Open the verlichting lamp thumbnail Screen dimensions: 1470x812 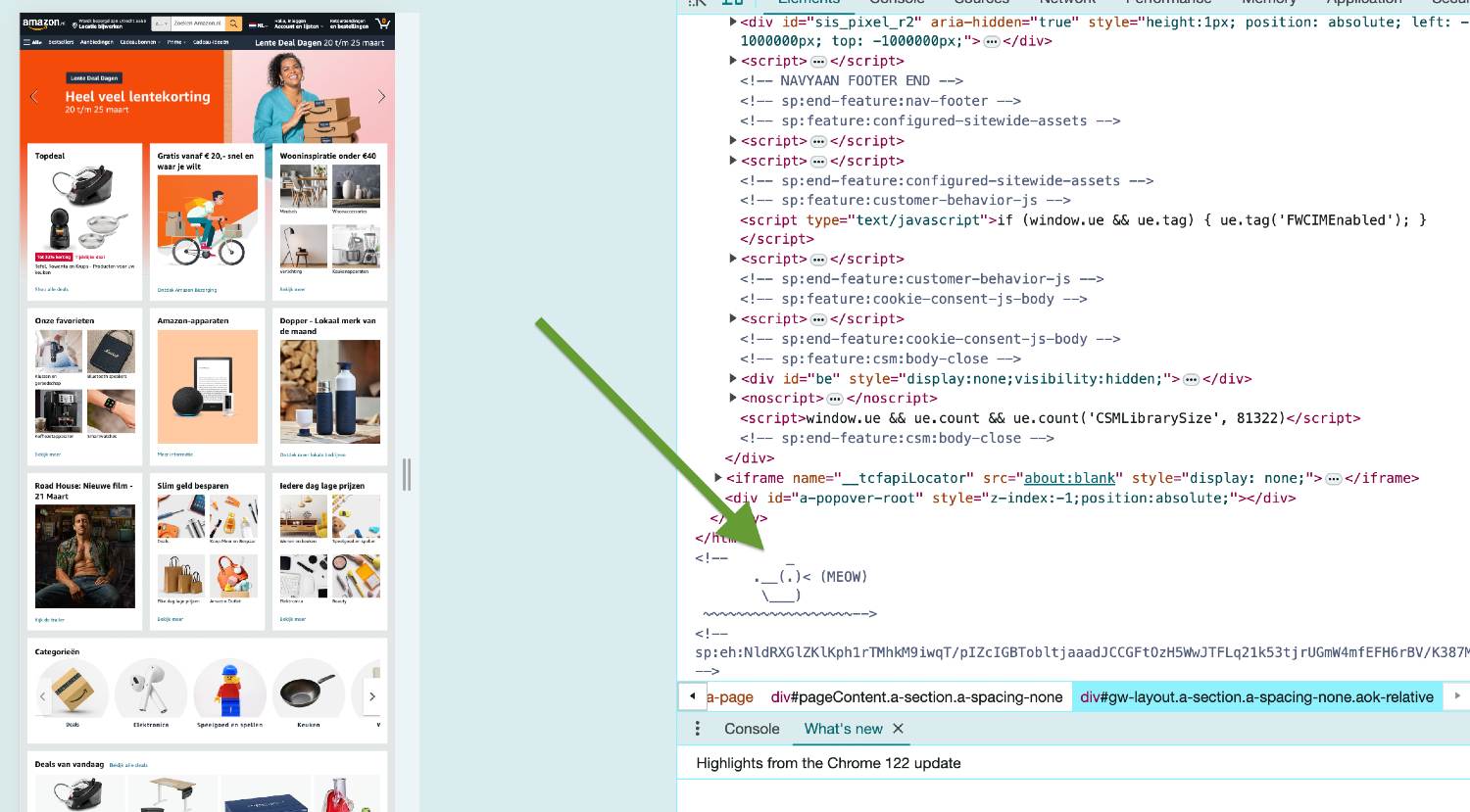[304, 246]
